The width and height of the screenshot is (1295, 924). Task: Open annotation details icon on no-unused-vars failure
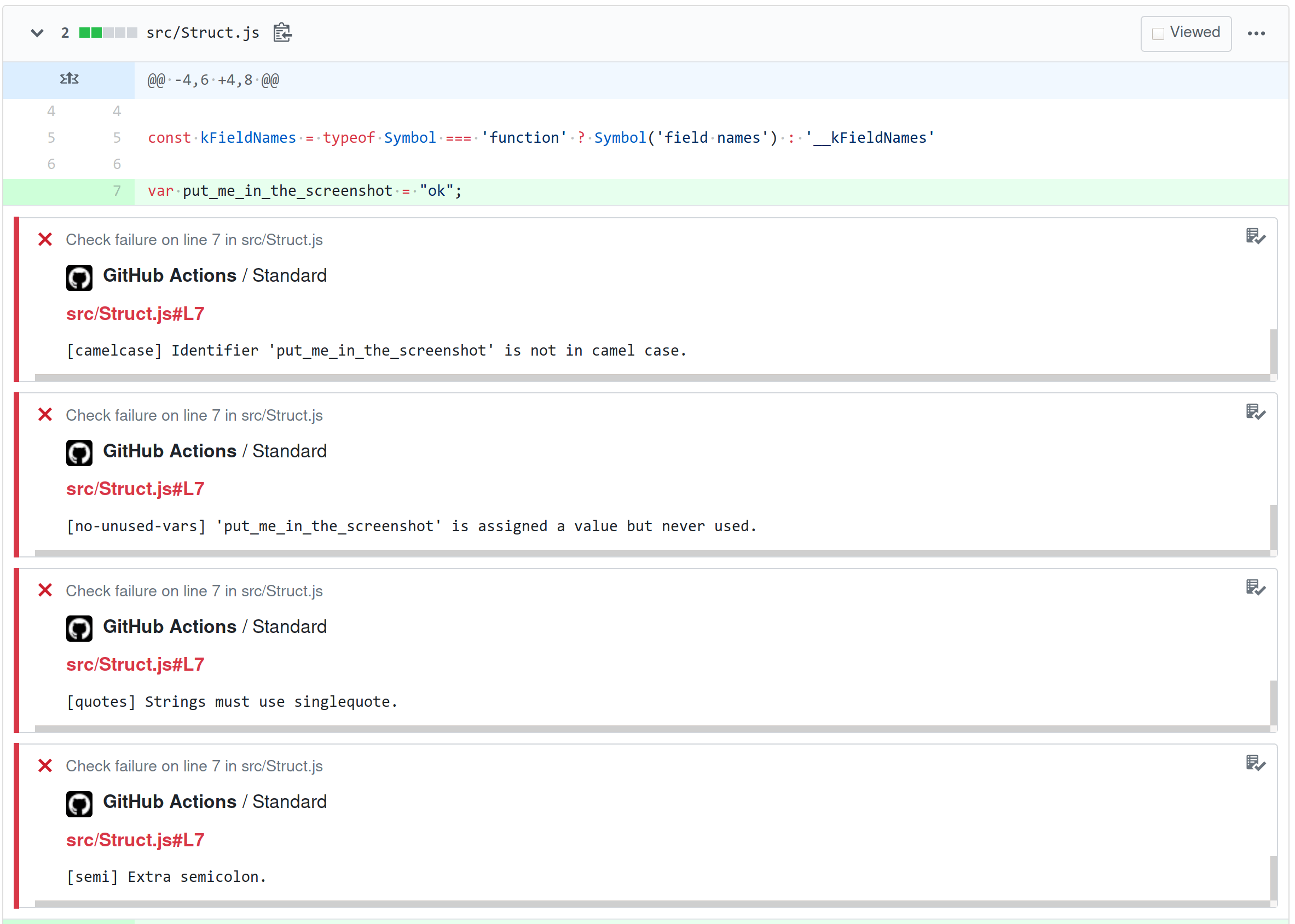pos(1254,411)
